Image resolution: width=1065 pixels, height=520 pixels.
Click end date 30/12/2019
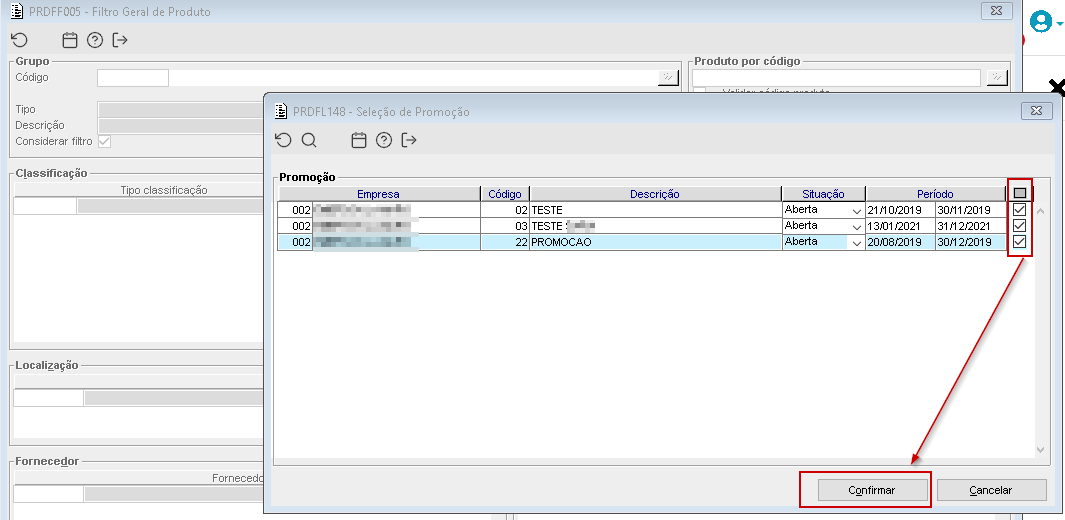tap(970, 242)
